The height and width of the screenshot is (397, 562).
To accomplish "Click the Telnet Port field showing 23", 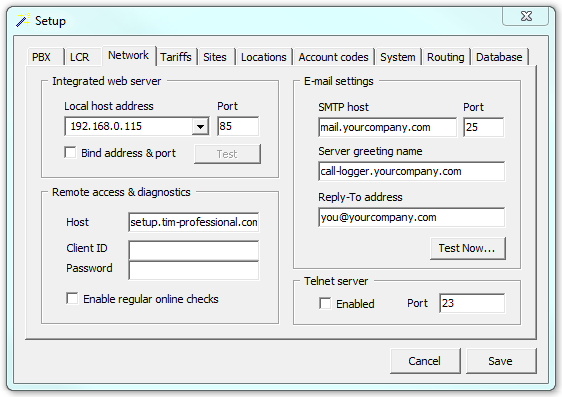I will pos(472,303).
